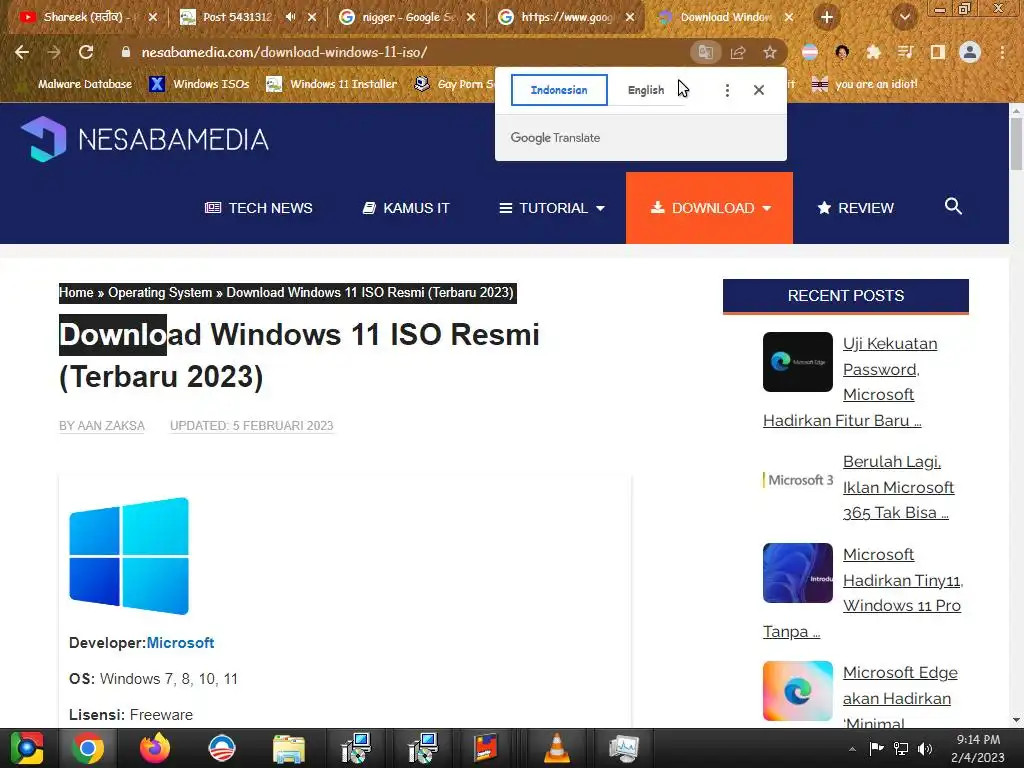Open the Start button on taskbar
Image resolution: width=1024 pixels, height=768 pixels.
(x=27, y=748)
